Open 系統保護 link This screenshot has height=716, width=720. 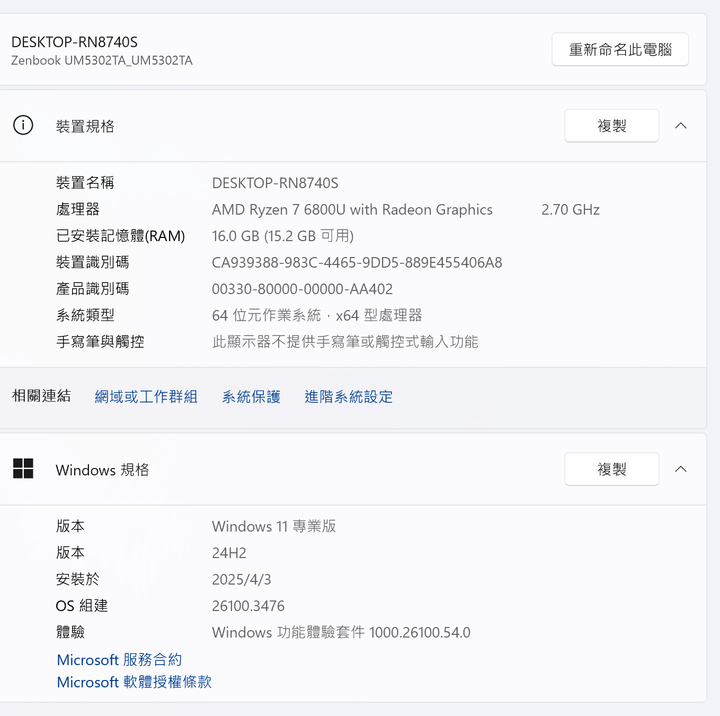[x=251, y=396]
